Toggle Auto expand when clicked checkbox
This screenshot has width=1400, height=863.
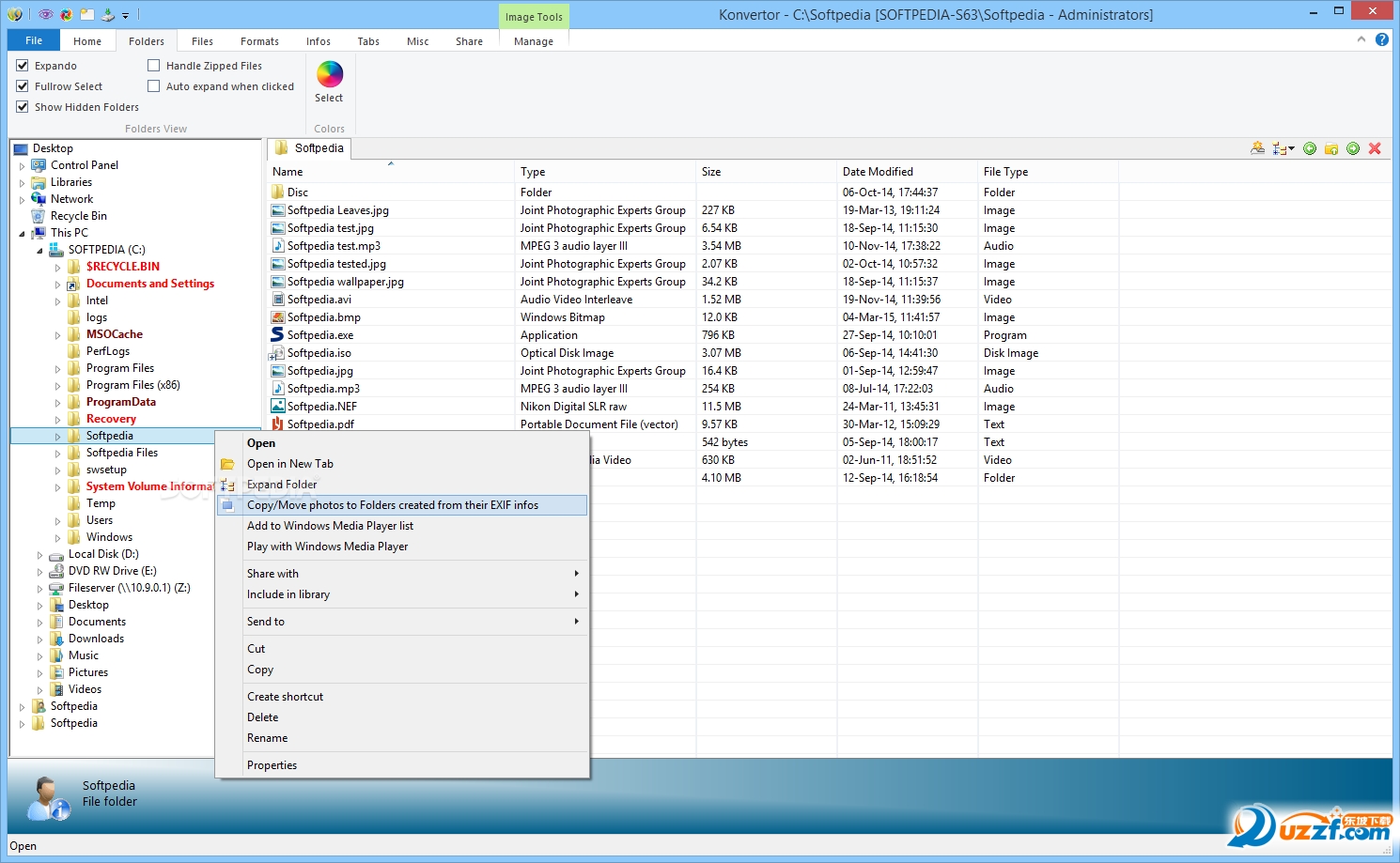(x=154, y=86)
